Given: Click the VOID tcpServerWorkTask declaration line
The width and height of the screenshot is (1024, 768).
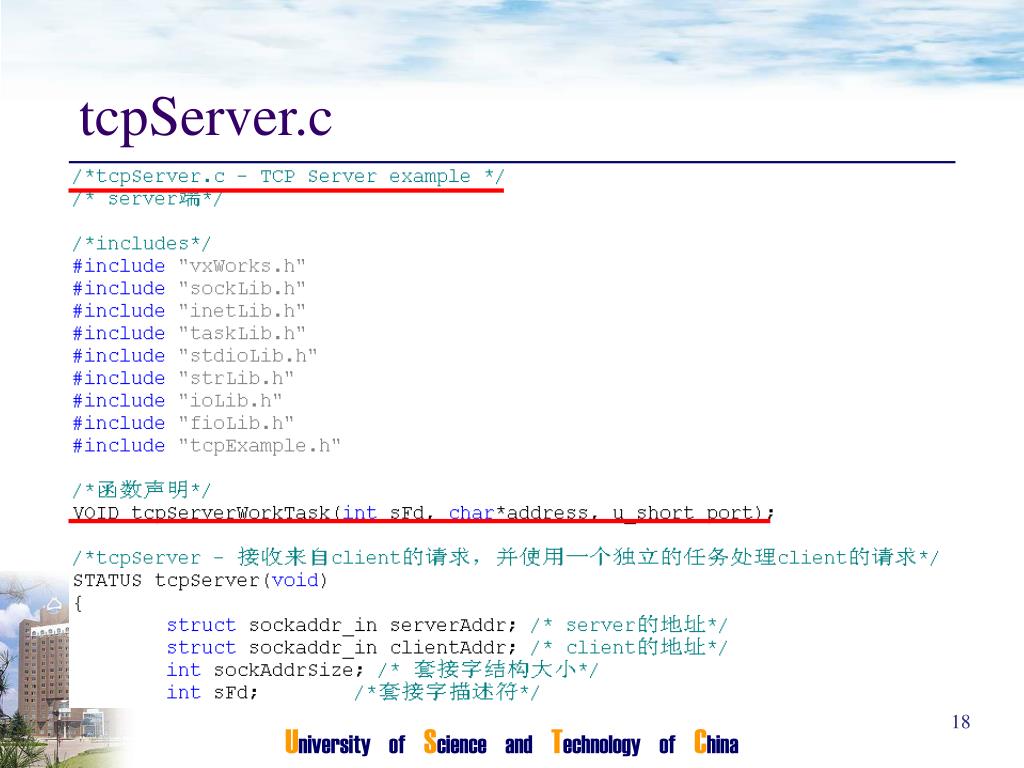Looking at the screenshot, I should (x=423, y=513).
